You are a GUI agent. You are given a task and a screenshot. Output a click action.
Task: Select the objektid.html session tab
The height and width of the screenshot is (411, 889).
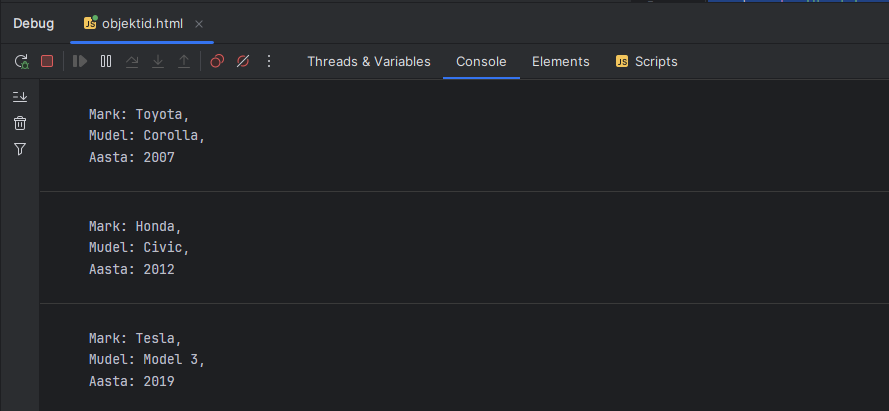click(x=141, y=23)
